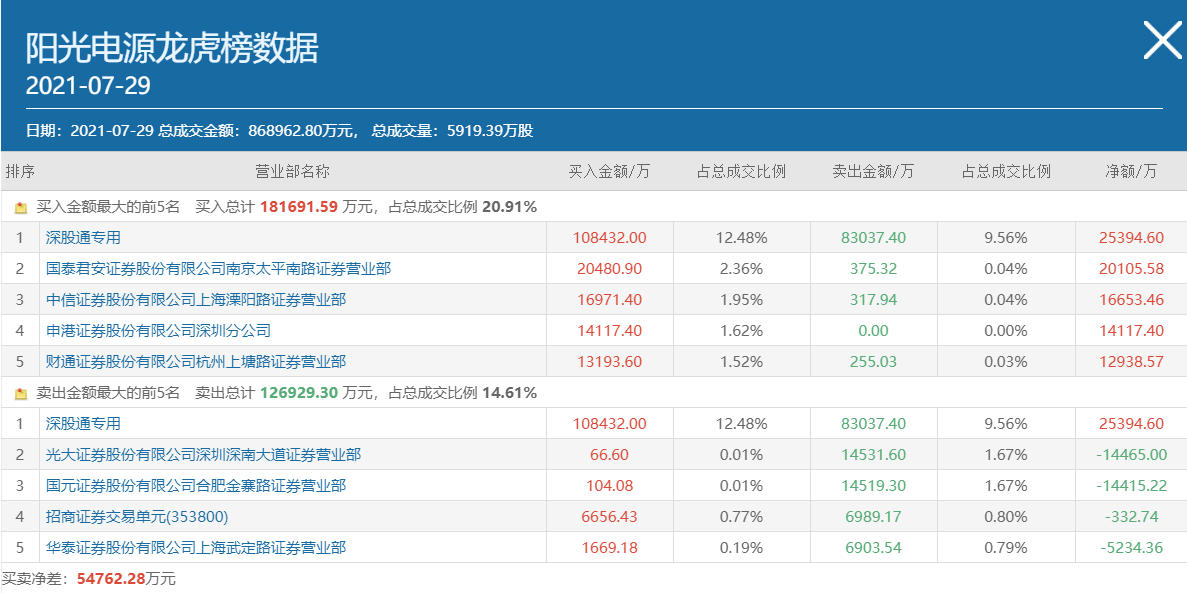The height and width of the screenshot is (593, 1187).
Task: Select net amount -5234.36
Action: [1131, 548]
